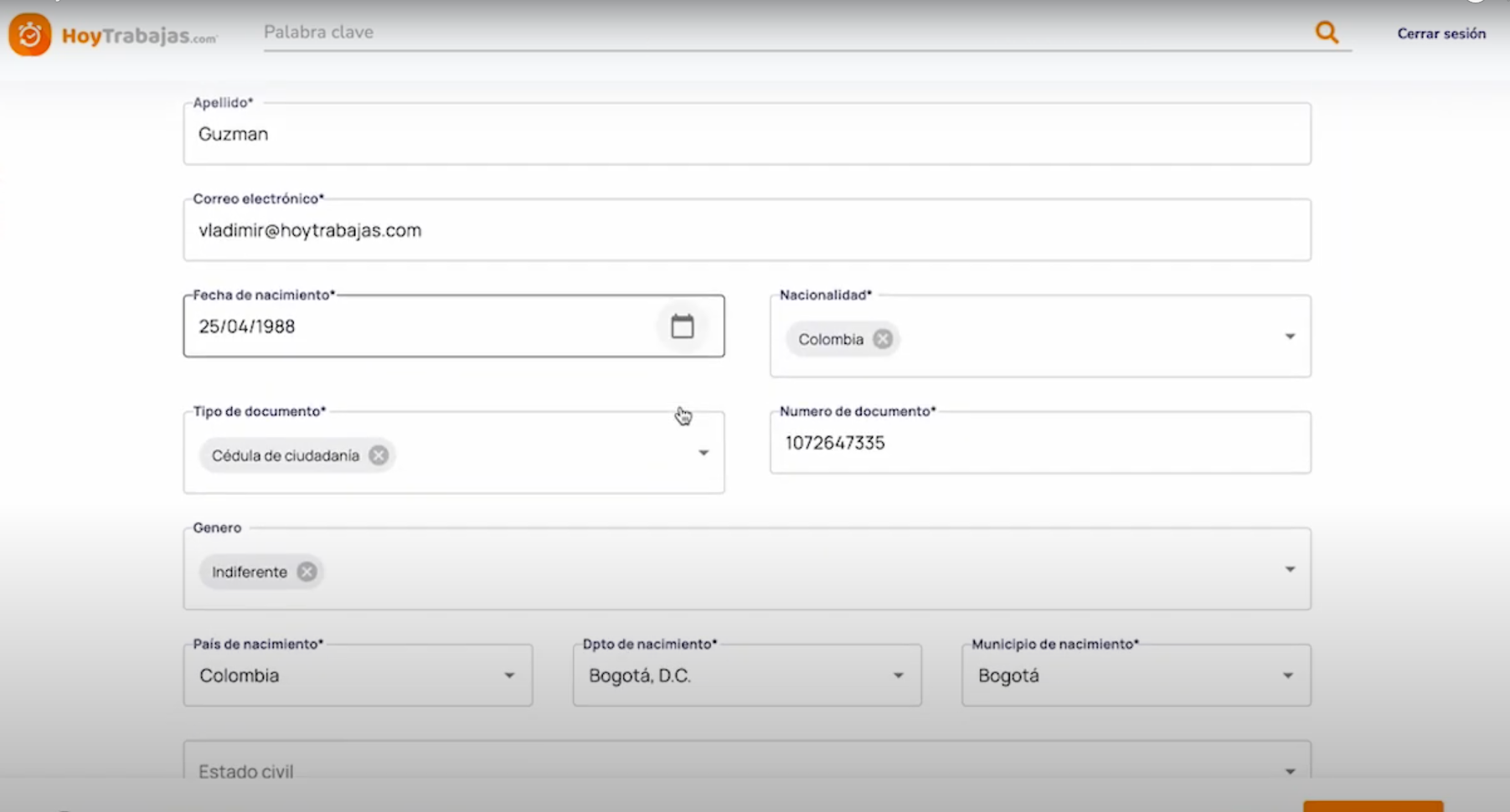Expand the Genero dropdown arrow
This screenshot has height=812, width=1510.
pyautogui.click(x=1290, y=569)
